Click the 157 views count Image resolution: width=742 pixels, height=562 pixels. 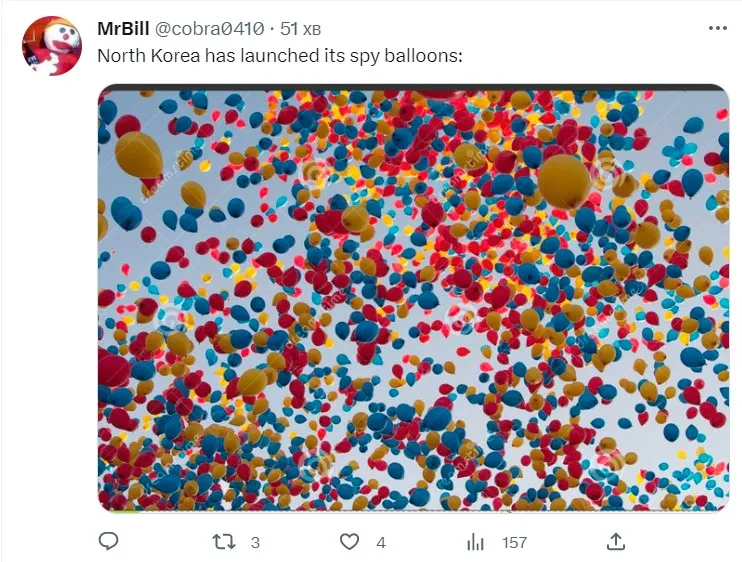coord(514,542)
